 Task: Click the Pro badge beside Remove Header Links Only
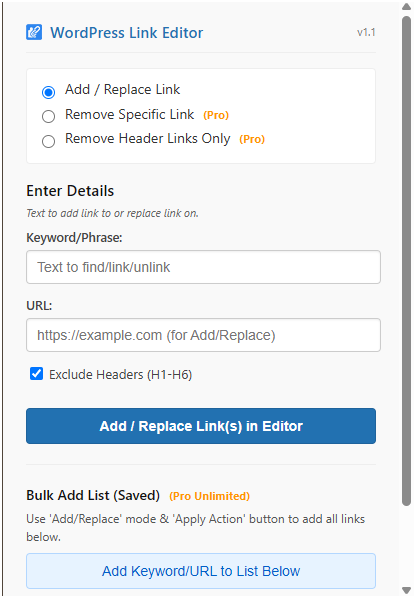click(252, 139)
